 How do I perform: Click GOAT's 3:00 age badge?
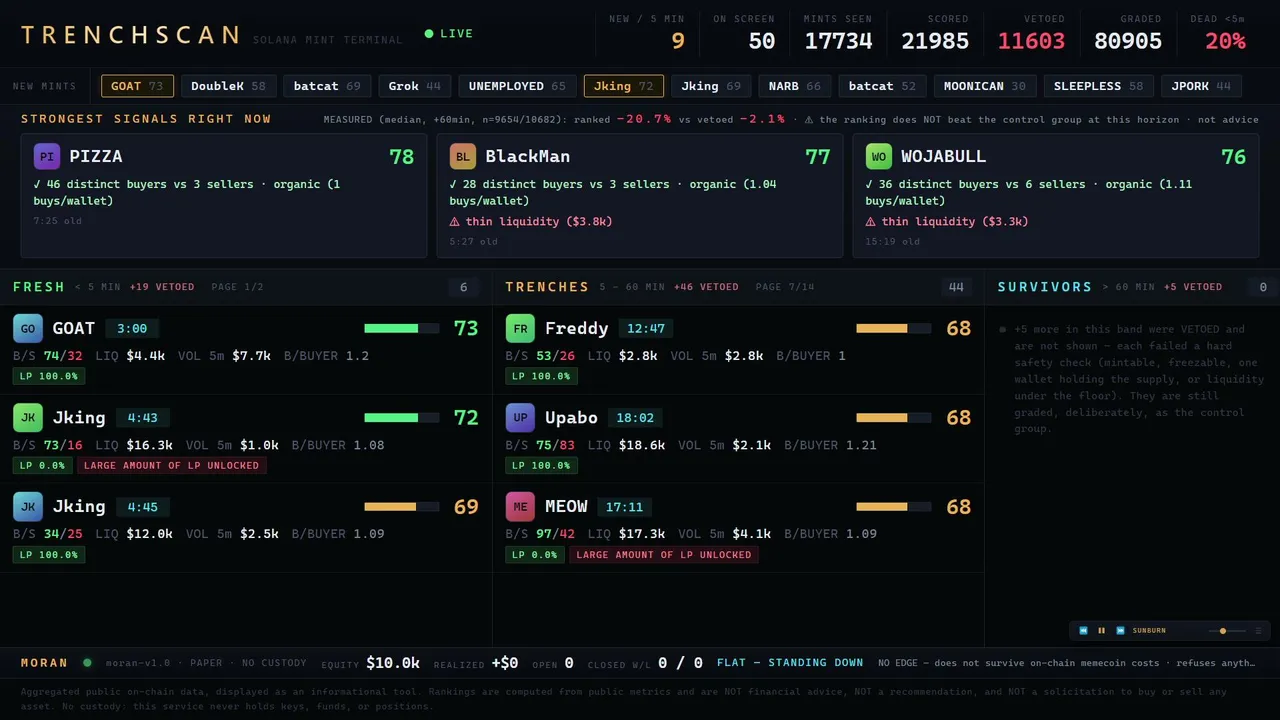(132, 328)
